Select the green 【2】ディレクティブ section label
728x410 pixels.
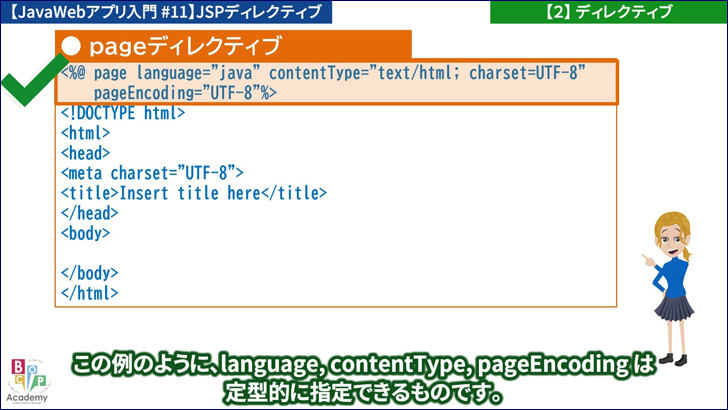(x=609, y=12)
